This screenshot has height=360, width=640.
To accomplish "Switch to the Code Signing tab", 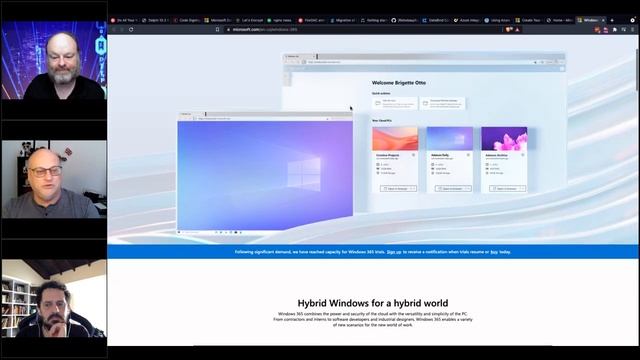I will [187, 20].
